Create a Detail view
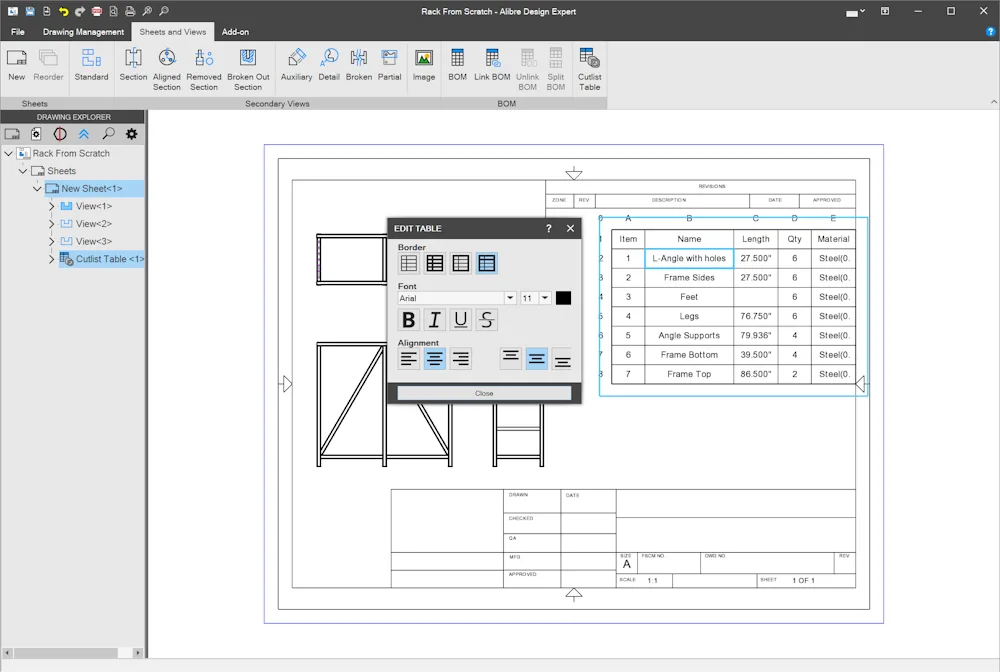This screenshot has width=1000, height=672. pyautogui.click(x=329, y=65)
